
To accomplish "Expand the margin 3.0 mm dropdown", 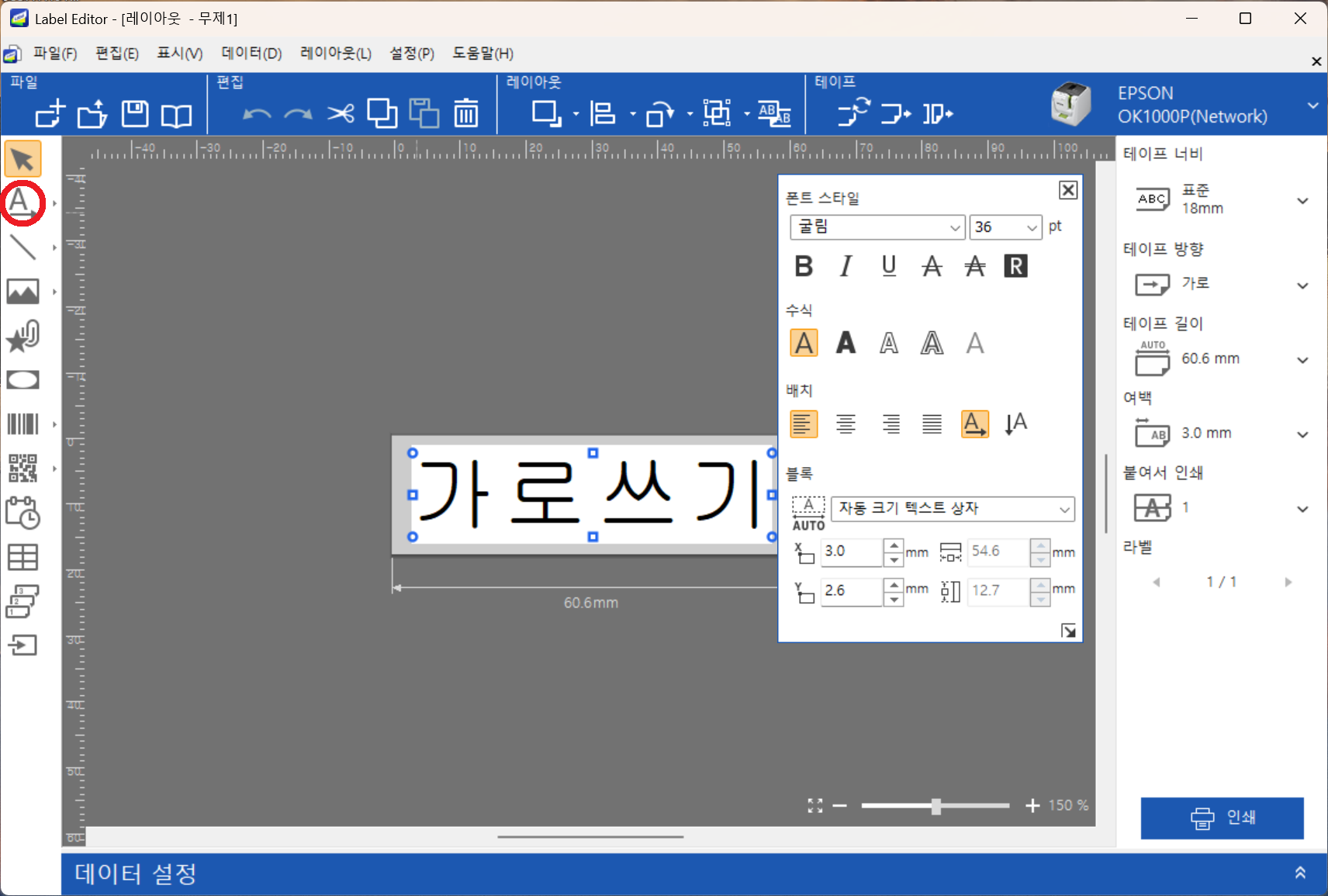I will pos(1302,434).
